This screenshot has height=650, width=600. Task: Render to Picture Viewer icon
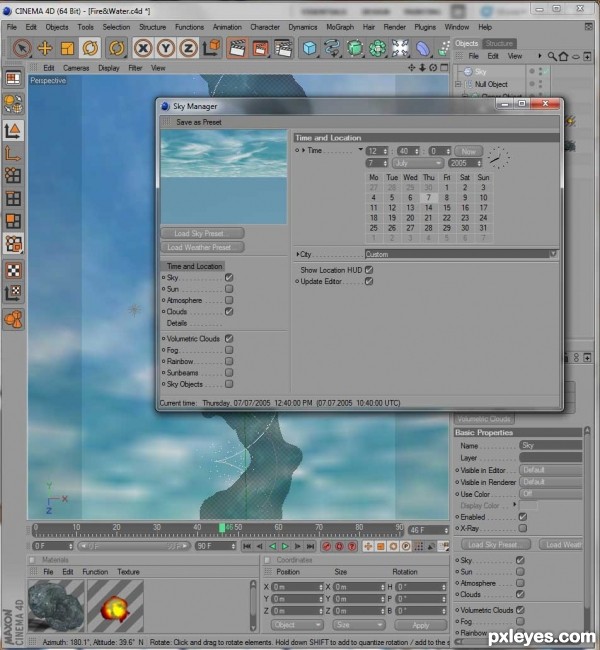click(260, 48)
